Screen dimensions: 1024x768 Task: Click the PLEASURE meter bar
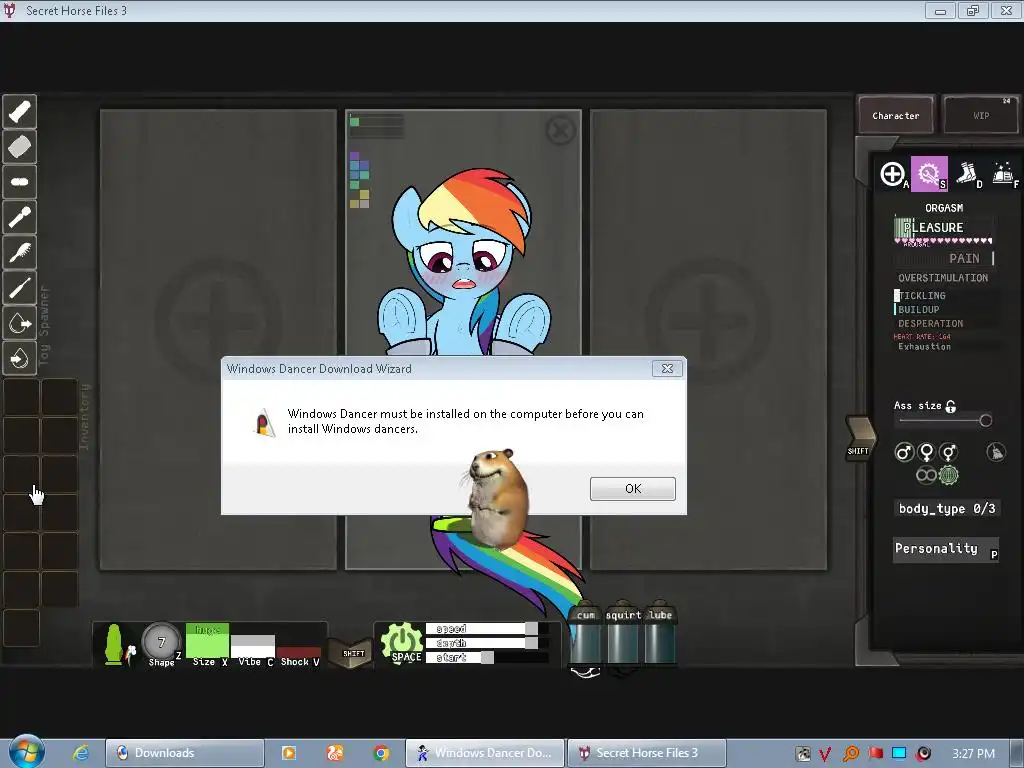pyautogui.click(x=944, y=227)
